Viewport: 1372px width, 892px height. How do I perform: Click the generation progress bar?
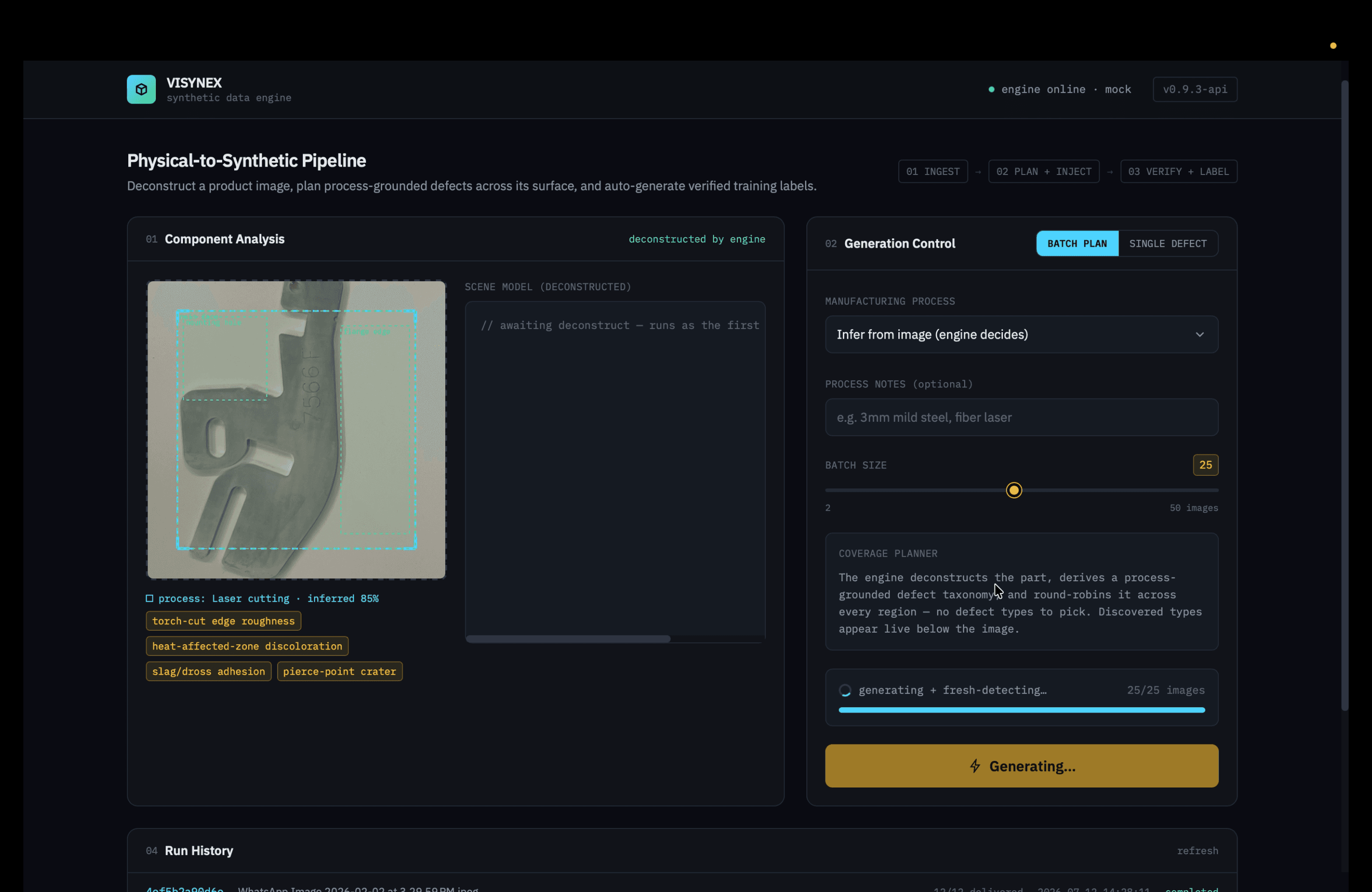(1022, 711)
